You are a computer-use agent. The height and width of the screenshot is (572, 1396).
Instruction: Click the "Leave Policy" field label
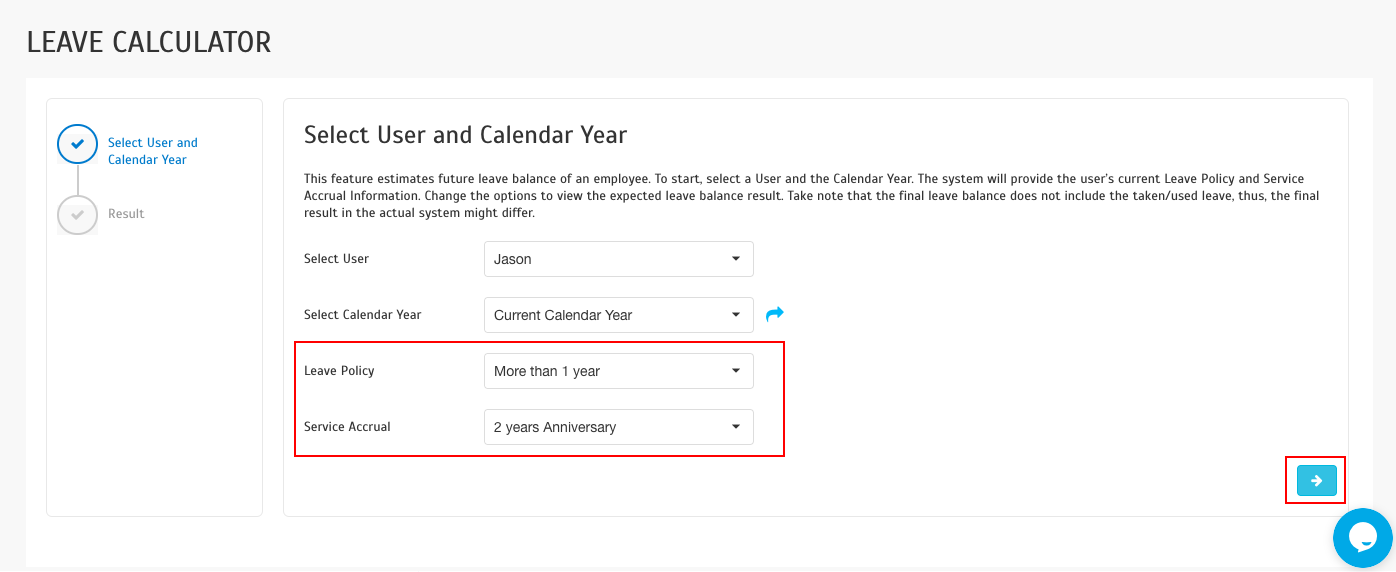(339, 371)
